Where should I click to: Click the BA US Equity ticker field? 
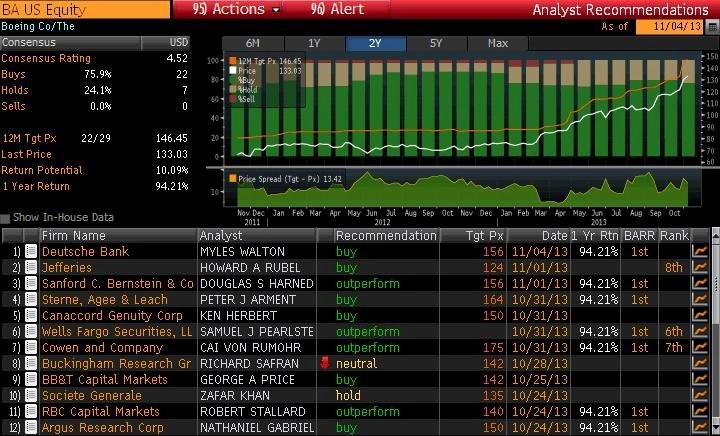85,10
